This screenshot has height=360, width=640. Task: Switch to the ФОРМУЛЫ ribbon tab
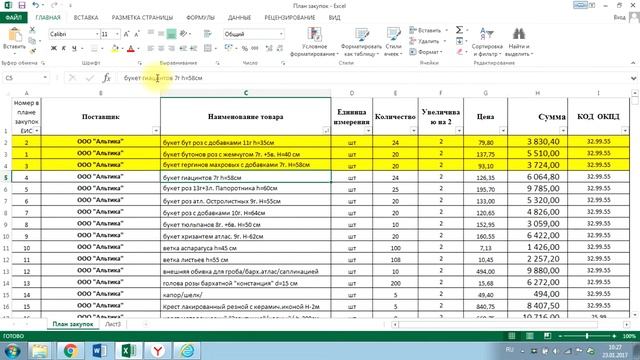[200, 18]
